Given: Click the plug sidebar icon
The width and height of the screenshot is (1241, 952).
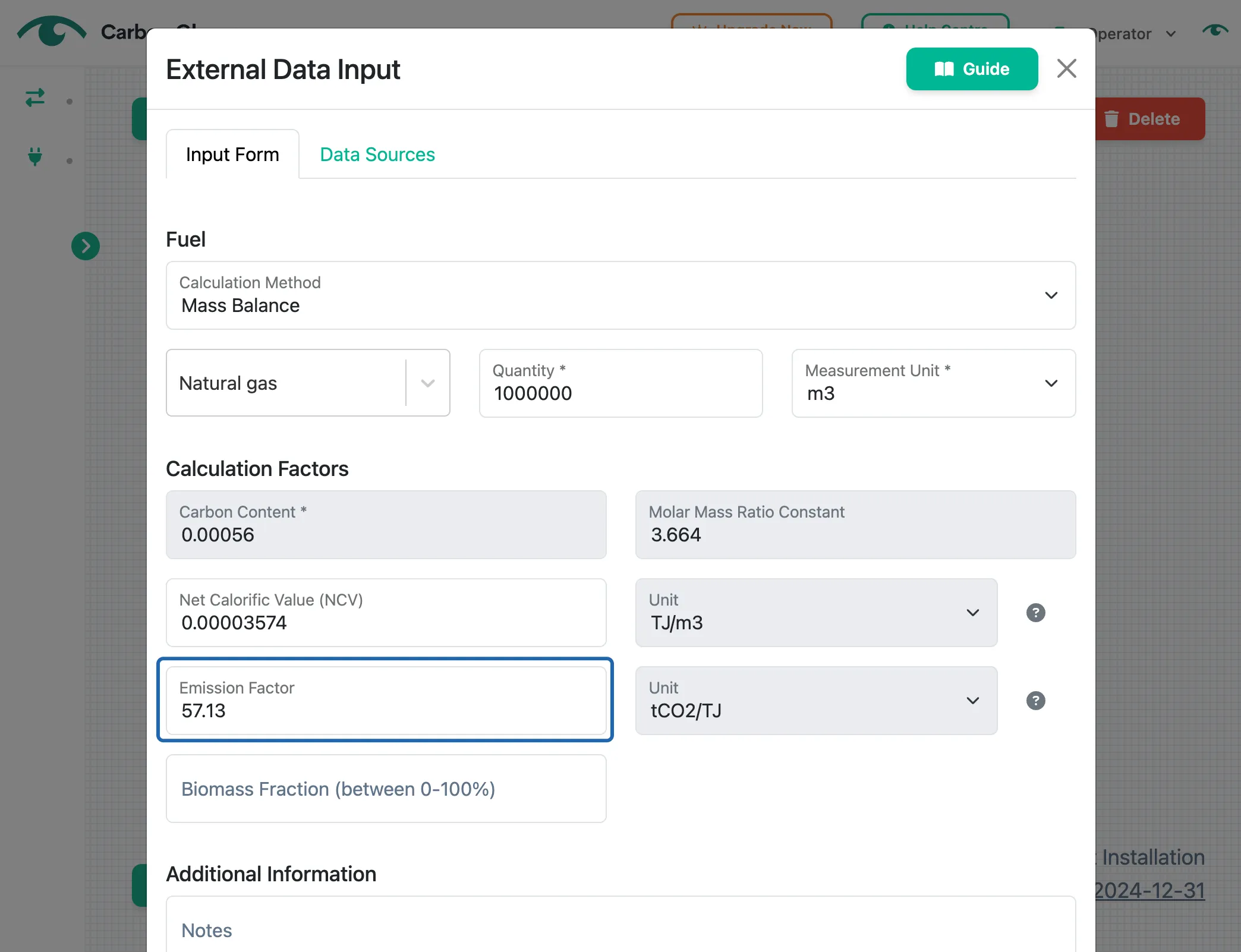Looking at the screenshot, I should point(35,156).
